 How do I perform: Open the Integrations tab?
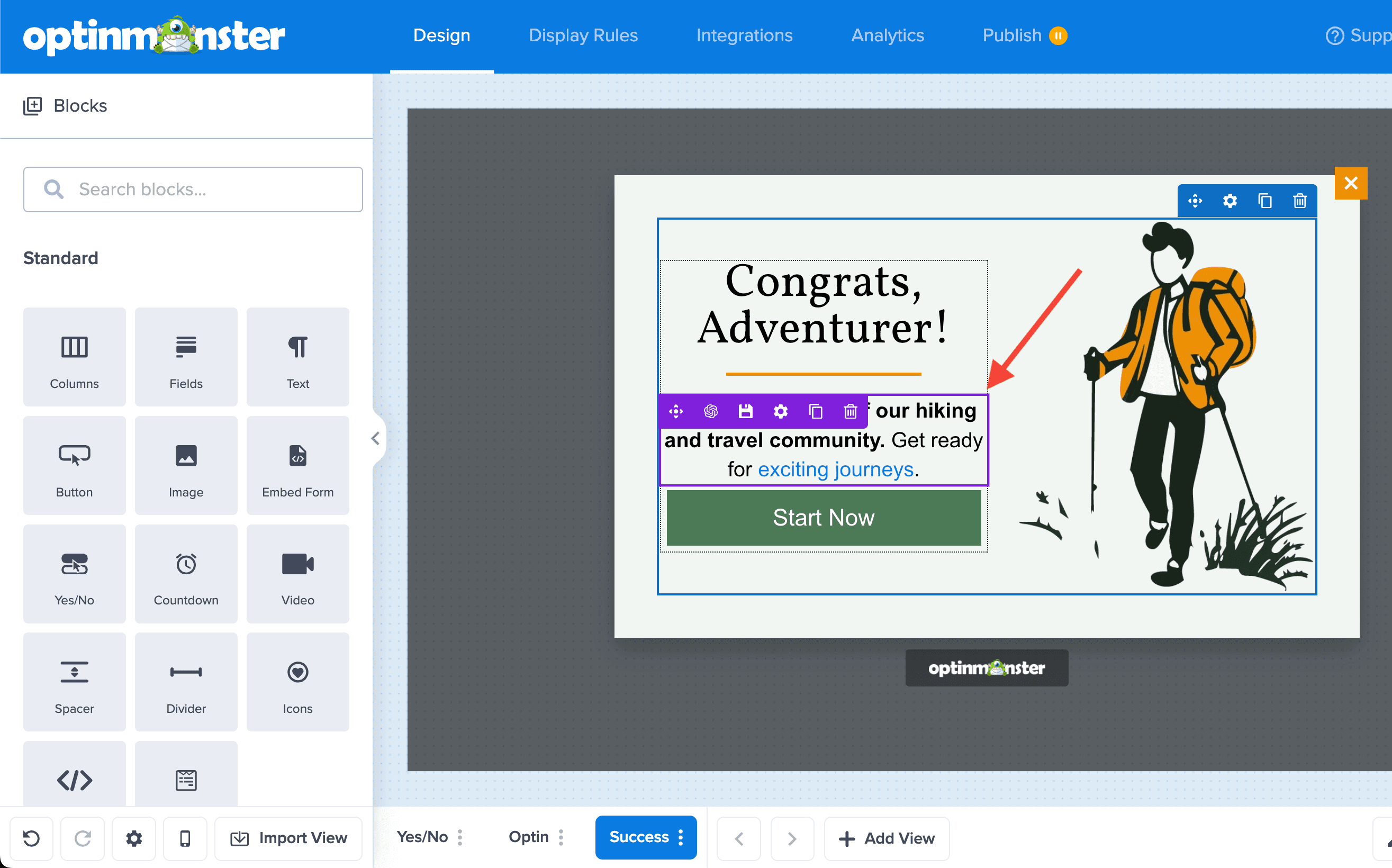coord(744,35)
